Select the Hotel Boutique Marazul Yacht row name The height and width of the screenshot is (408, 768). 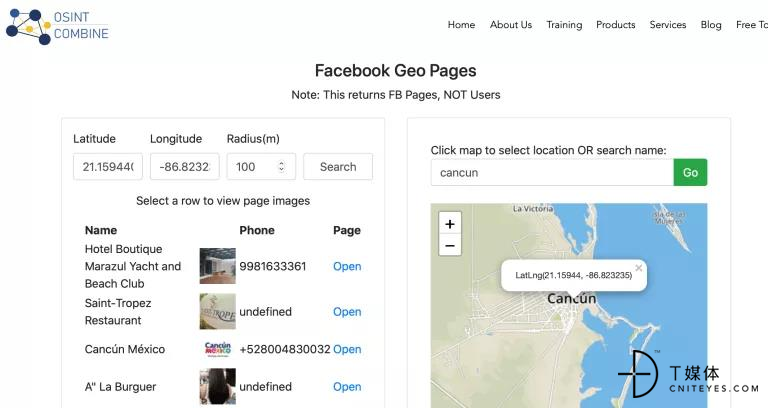(x=133, y=266)
